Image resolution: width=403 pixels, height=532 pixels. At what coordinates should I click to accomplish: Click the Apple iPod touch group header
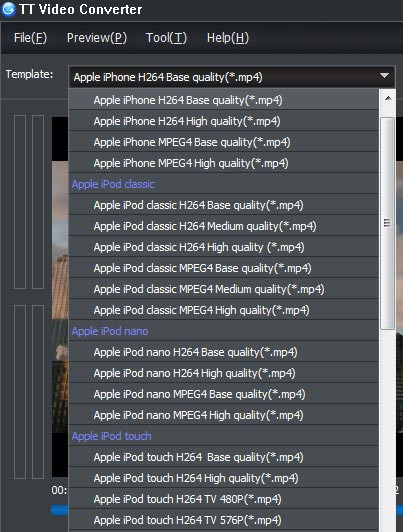pos(224,436)
